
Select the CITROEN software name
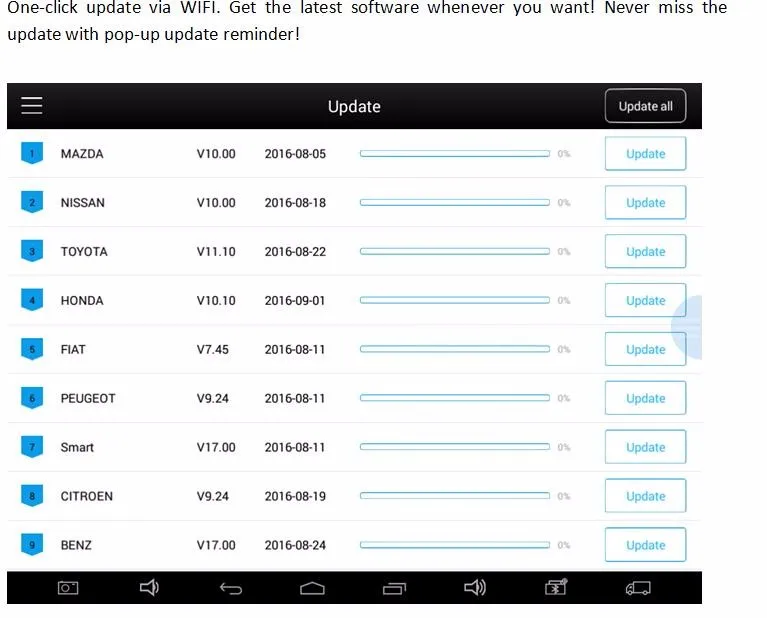87,496
